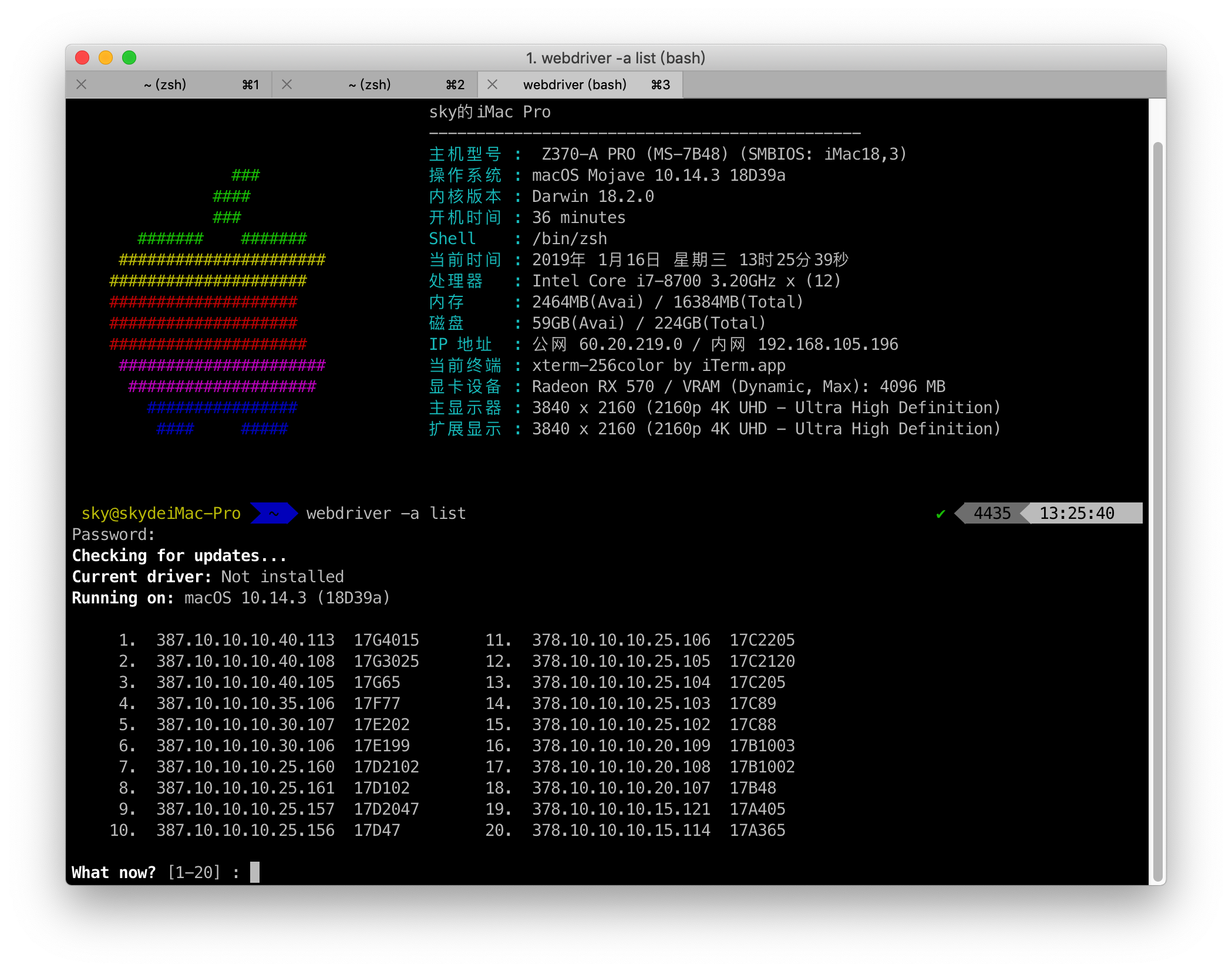The height and width of the screenshot is (972, 1232).
Task: Close the webdriver (bash) tab
Action: point(493,85)
